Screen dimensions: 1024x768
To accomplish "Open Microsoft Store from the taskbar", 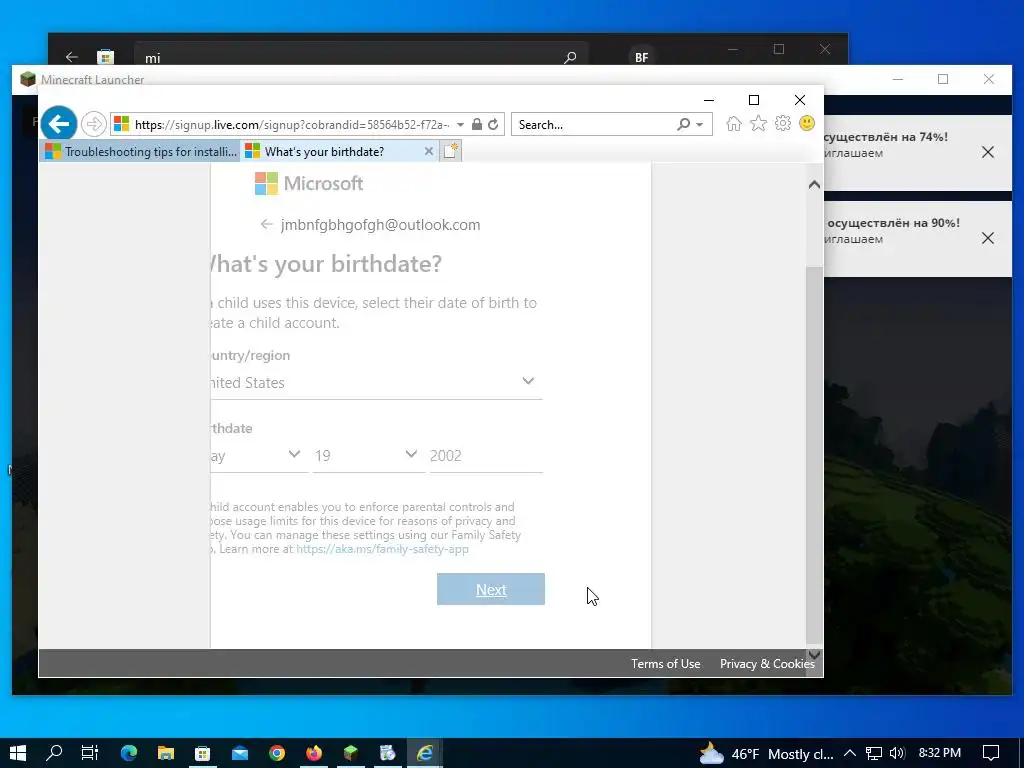I will pyautogui.click(x=202, y=753).
